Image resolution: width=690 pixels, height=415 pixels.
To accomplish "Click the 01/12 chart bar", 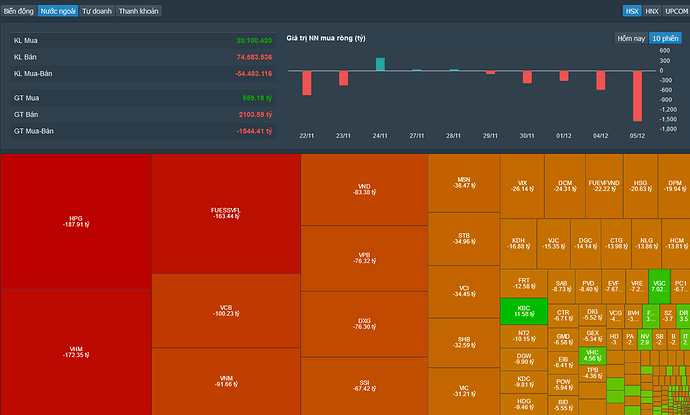I will [x=564, y=76].
